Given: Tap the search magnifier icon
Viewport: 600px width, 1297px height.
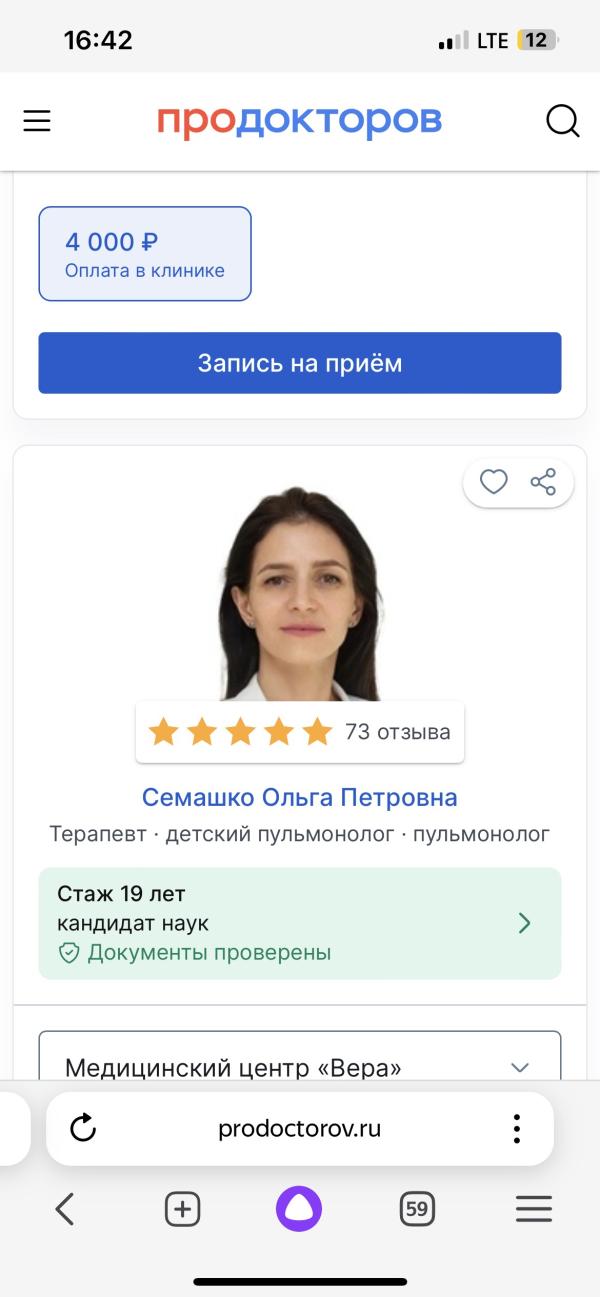Looking at the screenshot, I should pyautogui.click(x=563, y=121).
